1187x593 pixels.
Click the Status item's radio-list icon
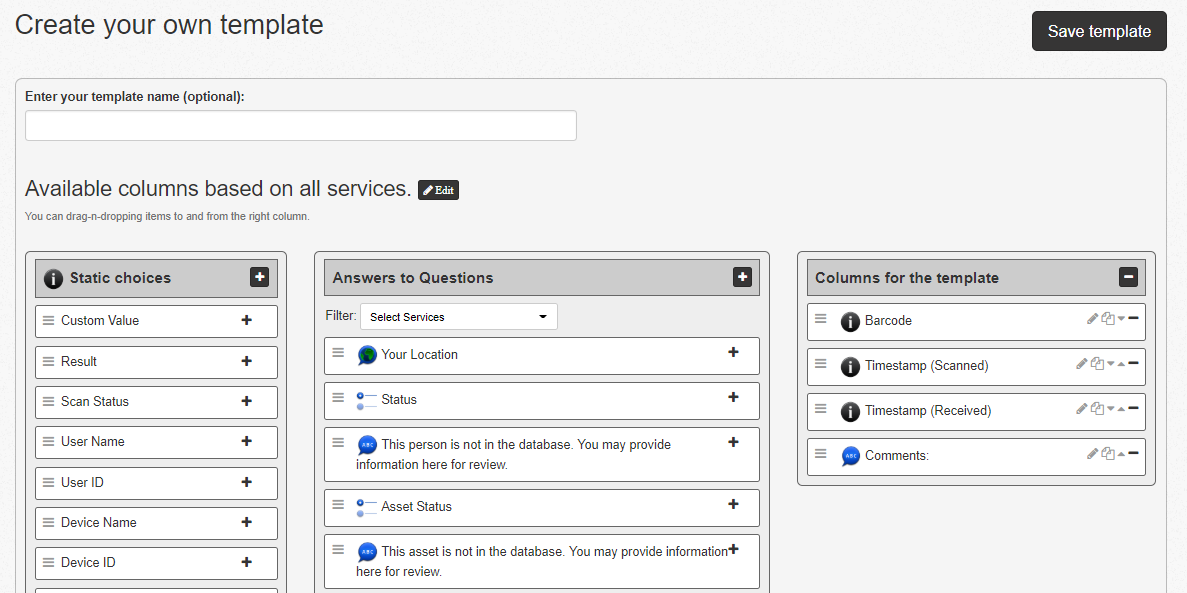click(366, 401)
